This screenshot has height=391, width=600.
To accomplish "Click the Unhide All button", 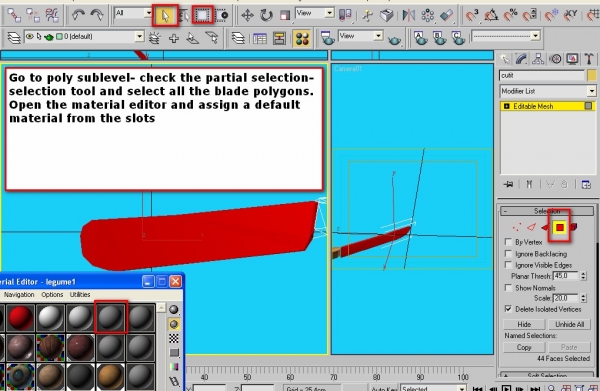I will pos(570,324).
